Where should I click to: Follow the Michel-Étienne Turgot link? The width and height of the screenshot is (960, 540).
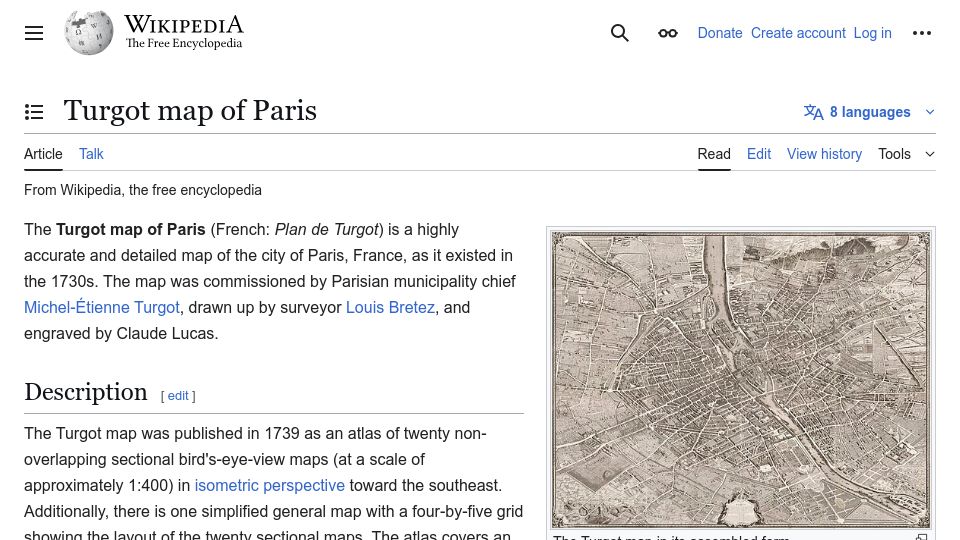coord(102,307)
